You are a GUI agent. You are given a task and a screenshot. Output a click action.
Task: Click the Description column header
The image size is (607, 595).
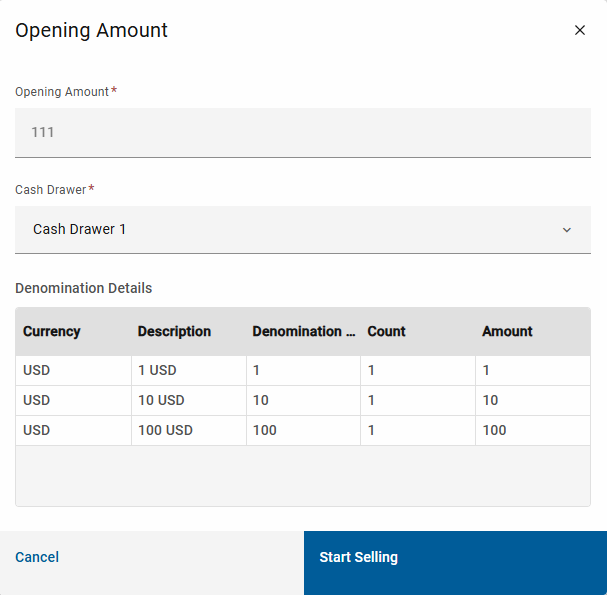[x=174, y=331]
